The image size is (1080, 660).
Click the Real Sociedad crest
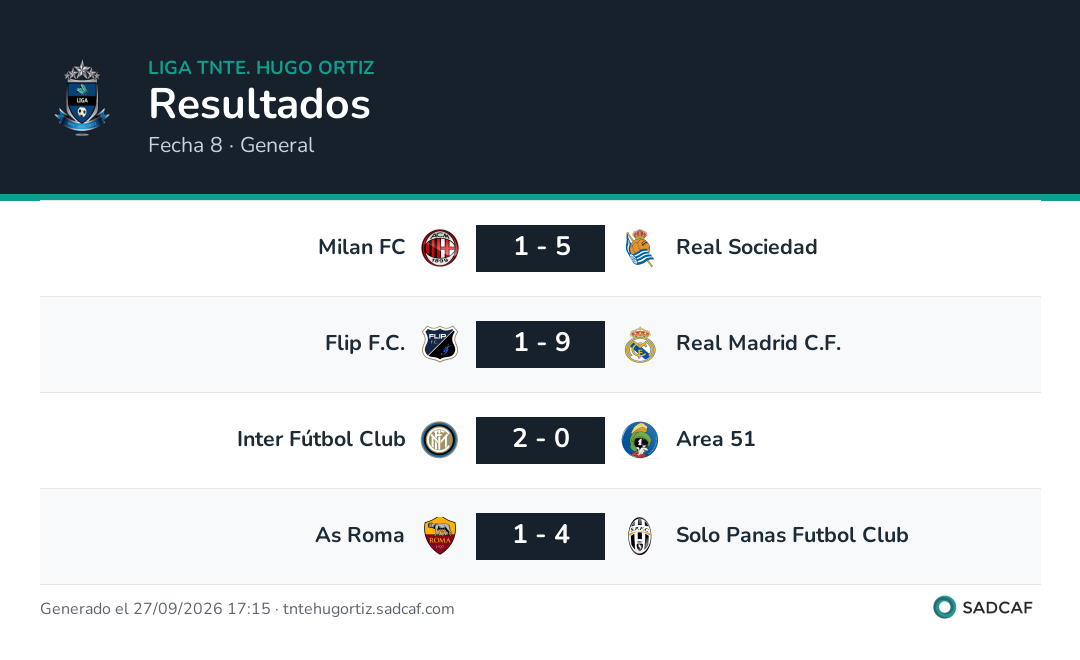tap(640, 248)
